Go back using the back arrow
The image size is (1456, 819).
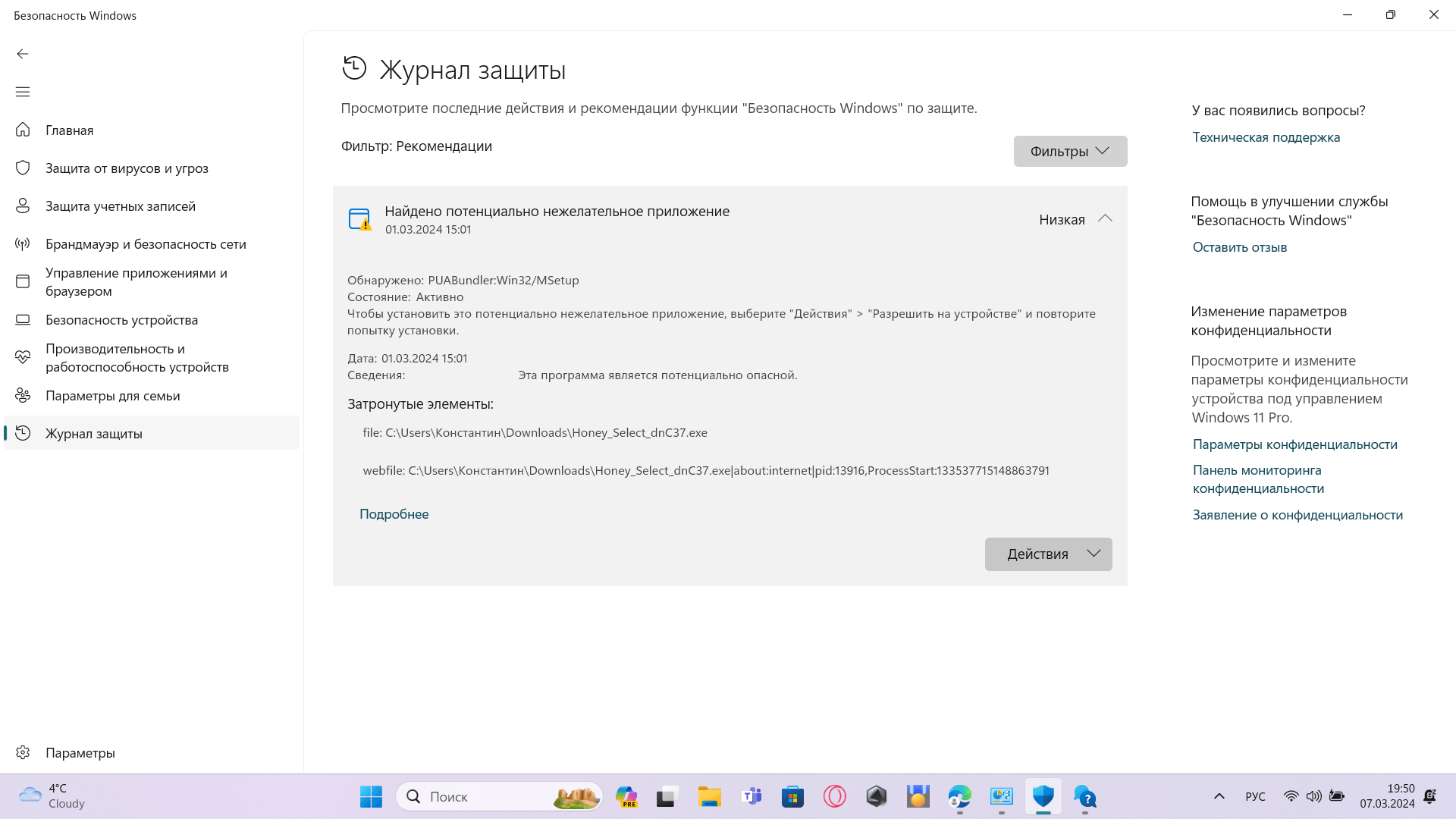click(x=23, y=54)
